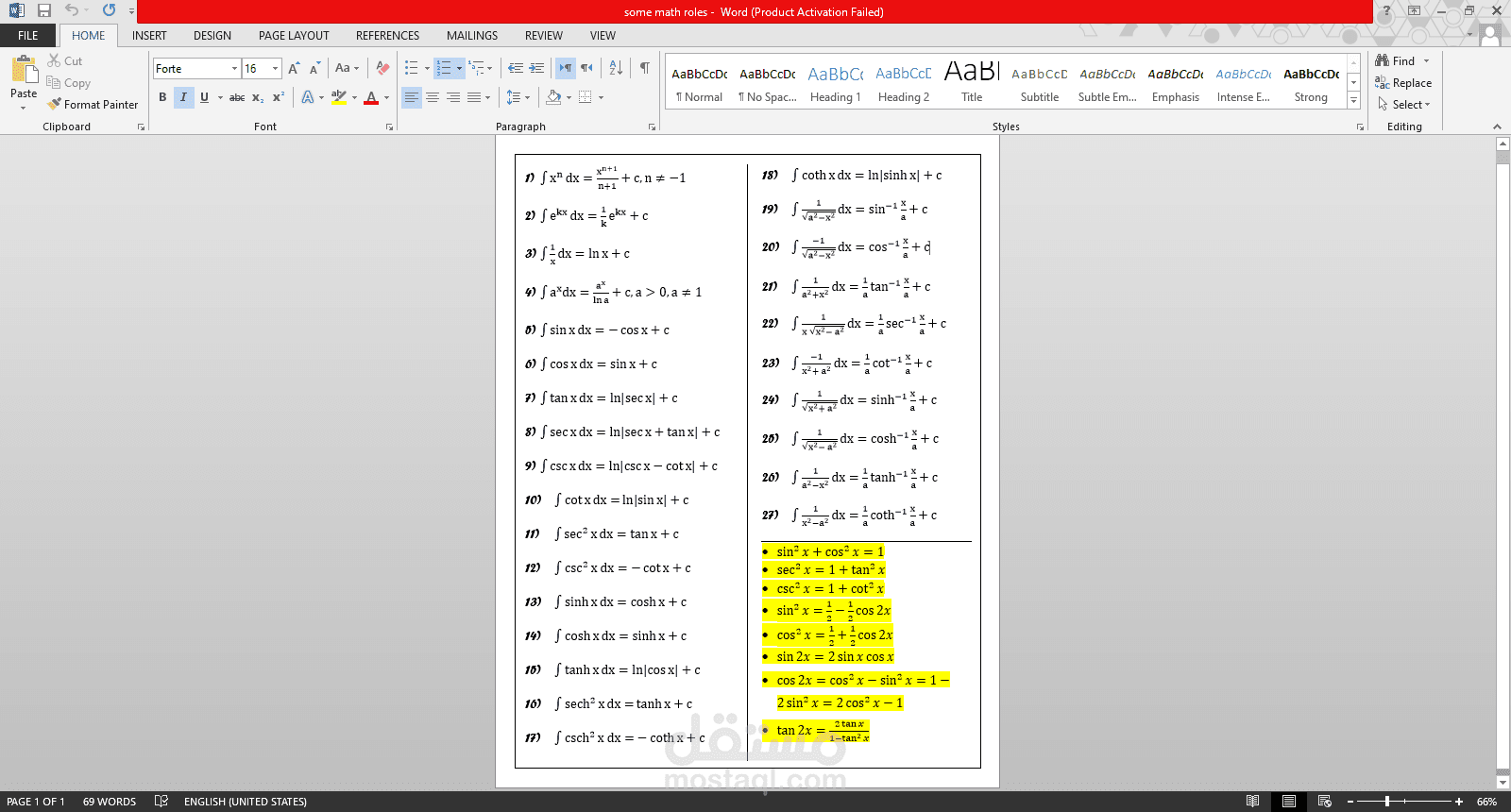The width and height of the screenshot is (1511, 812).
Task: Toggle Right-to-Left text direction
Action: (x=586, y=68)
